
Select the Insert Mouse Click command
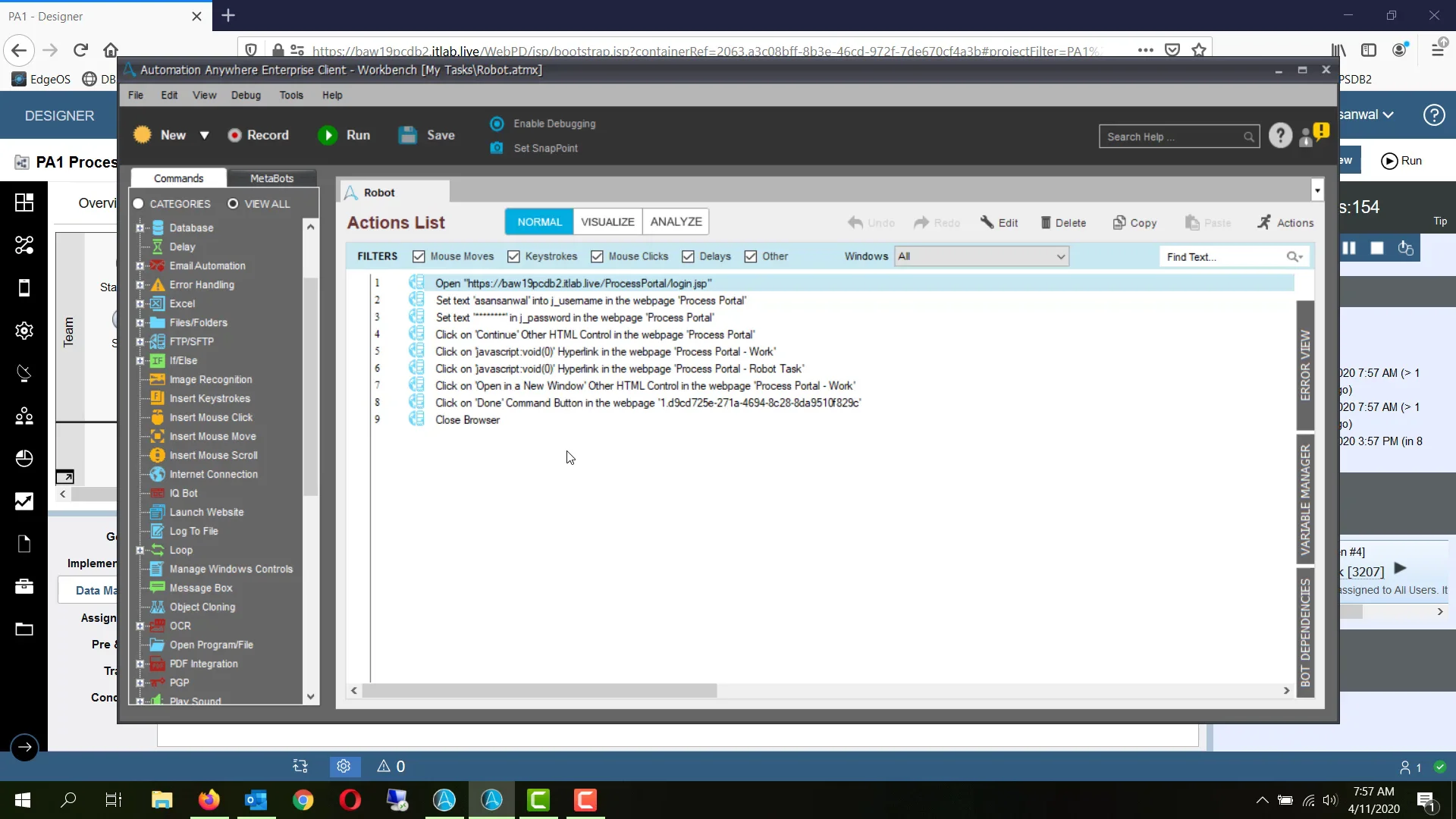tap(211, 417)
